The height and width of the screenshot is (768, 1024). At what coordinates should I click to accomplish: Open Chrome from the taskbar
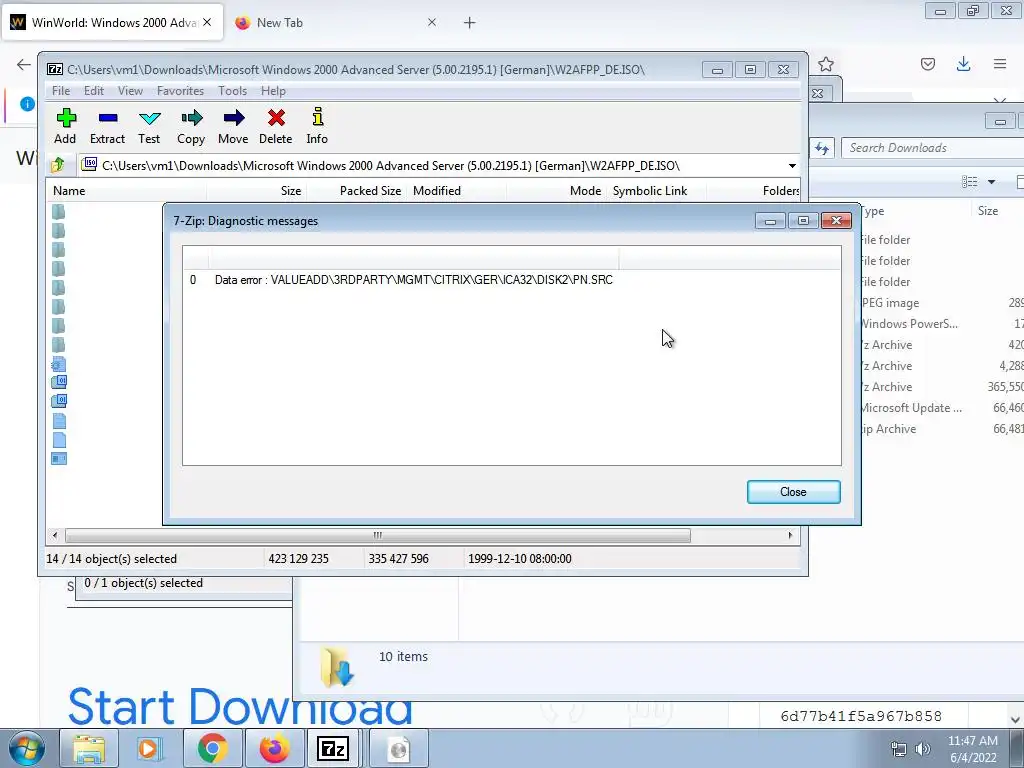coord(212,748)
